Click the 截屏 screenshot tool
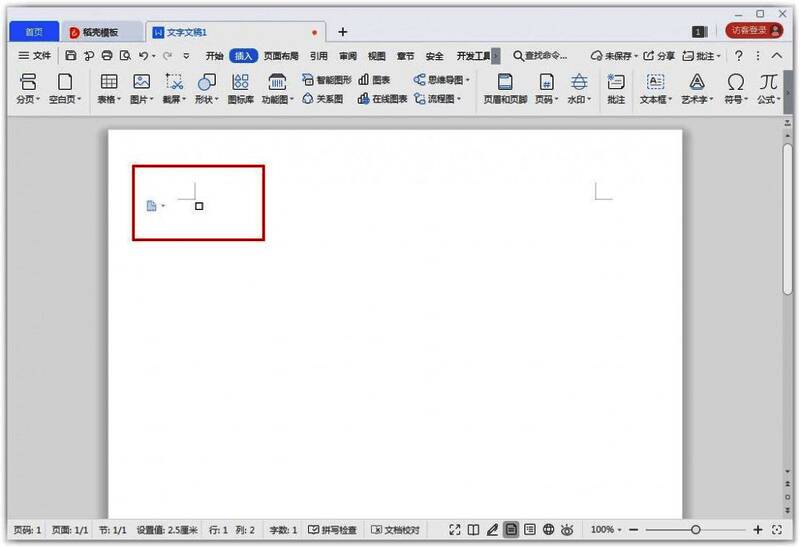800x547 pixels. 173,87
